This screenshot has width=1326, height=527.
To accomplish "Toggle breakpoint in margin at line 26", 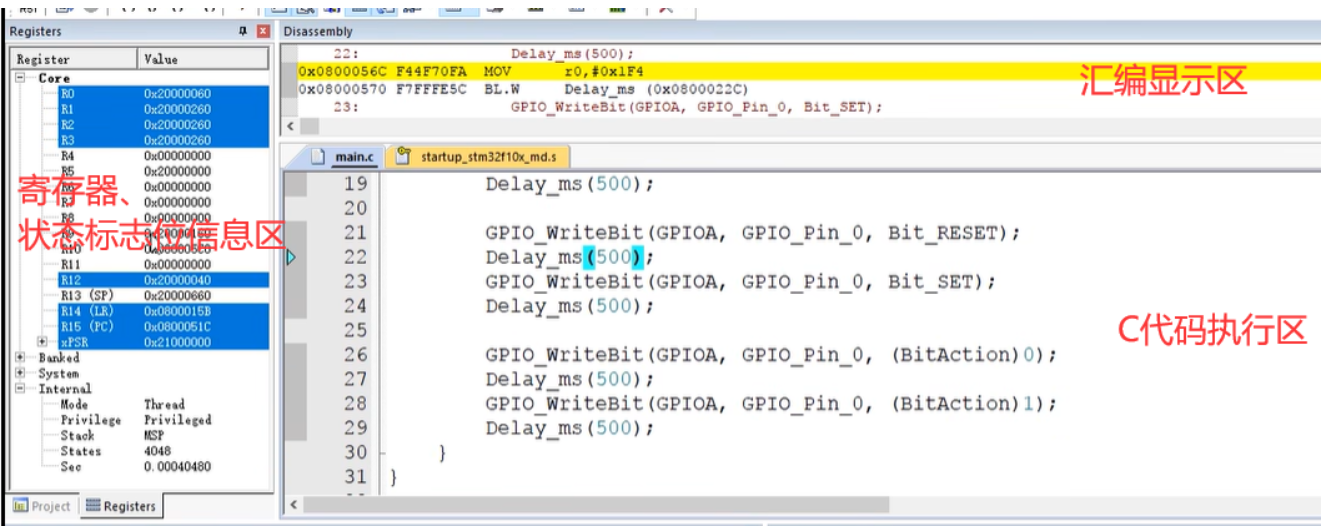I will click(296, 355).
